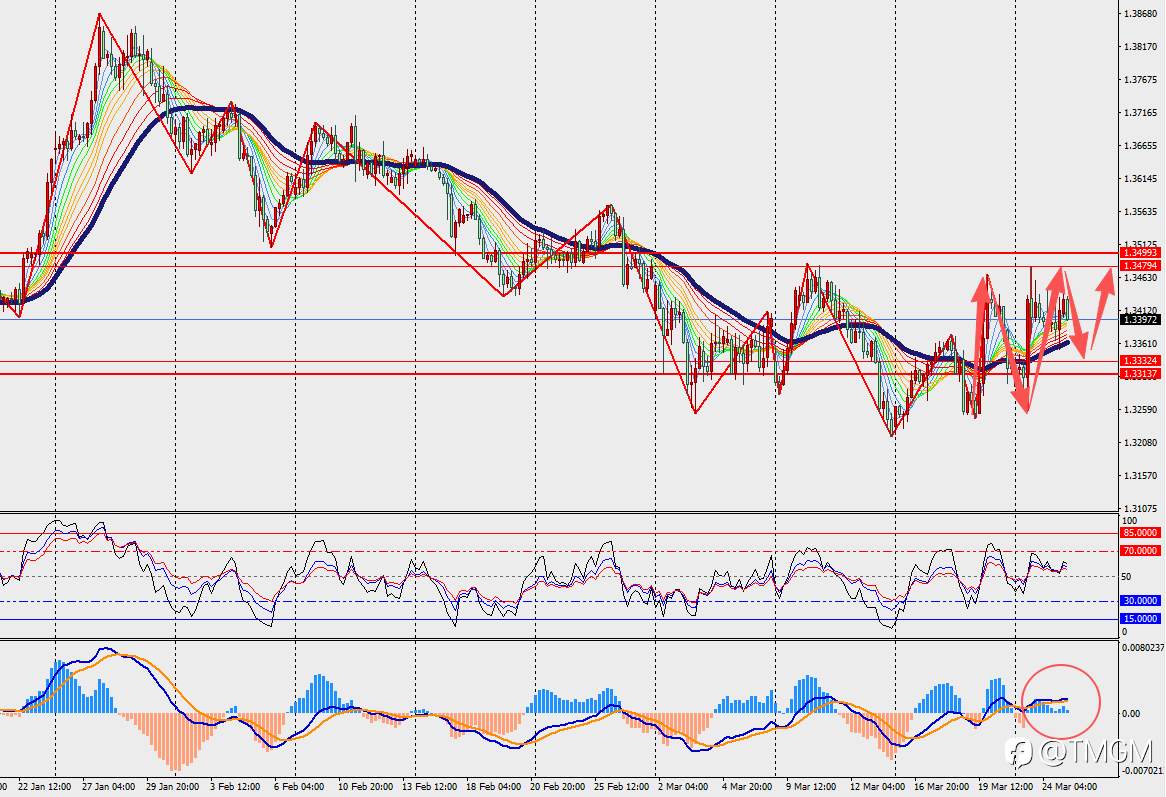The height and width of the screenshot is (797, 1166).
Task: Click the 1.36655 price axis label
Action: pyautogui.click(x=1140, y=146)
